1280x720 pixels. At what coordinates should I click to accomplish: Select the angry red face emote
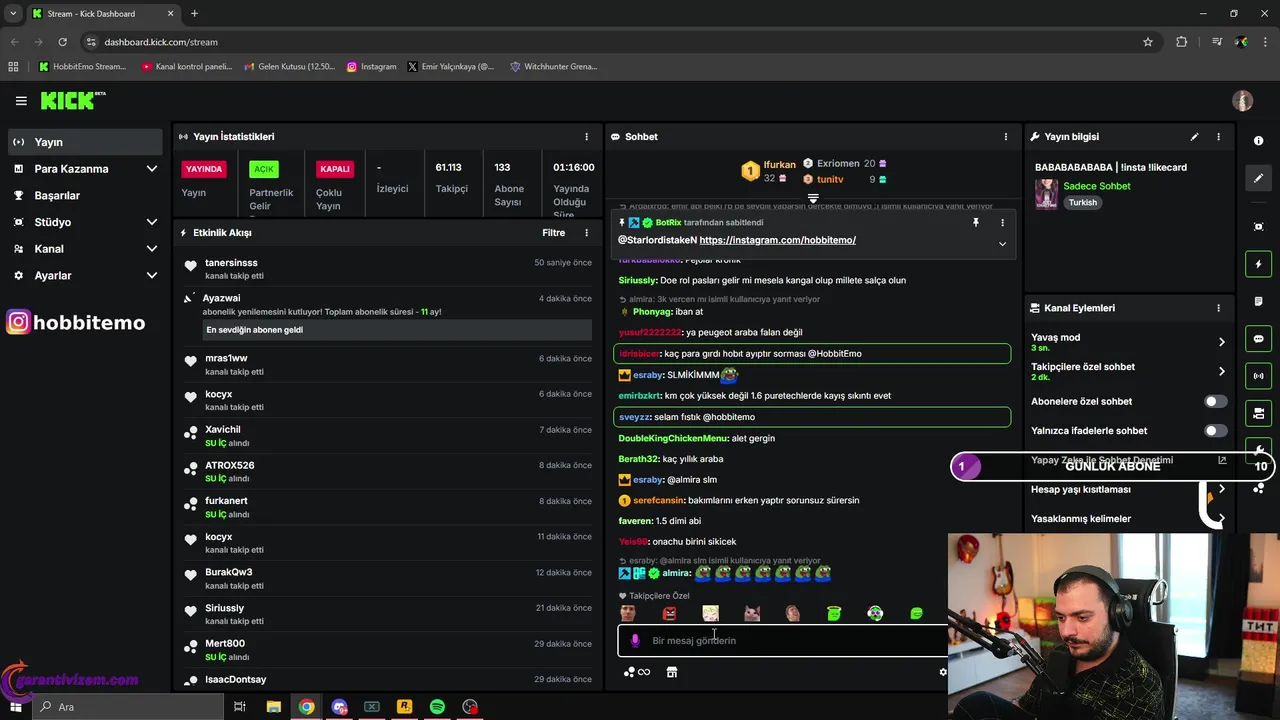coord(669,613)
